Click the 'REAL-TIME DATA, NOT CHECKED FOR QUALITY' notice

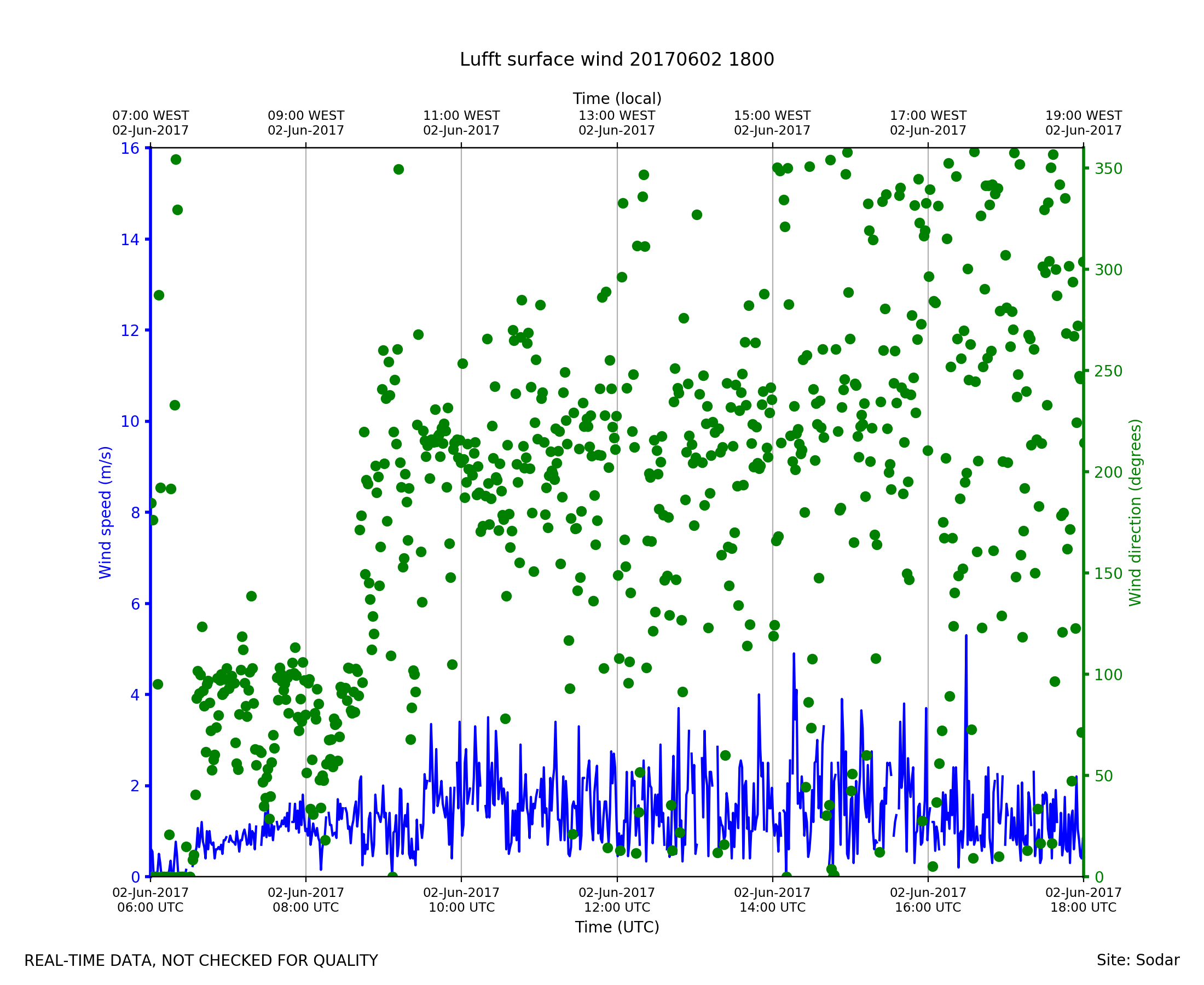[201, 961]
